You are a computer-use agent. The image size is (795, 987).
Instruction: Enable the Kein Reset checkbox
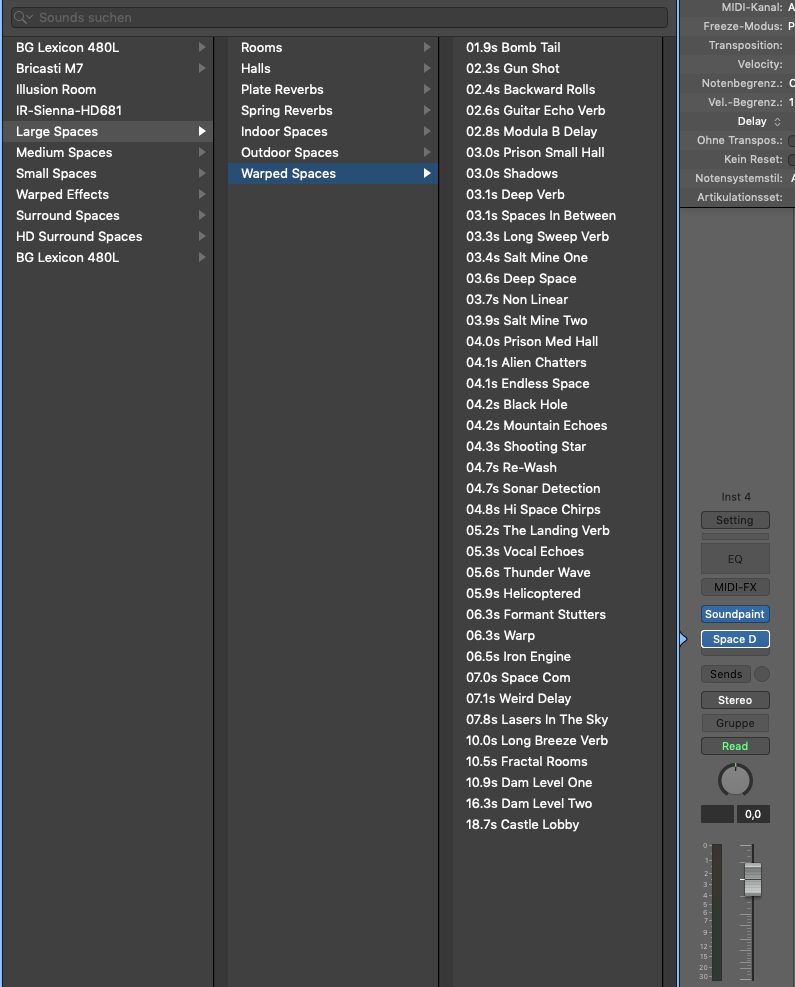[x=792, y=159]
